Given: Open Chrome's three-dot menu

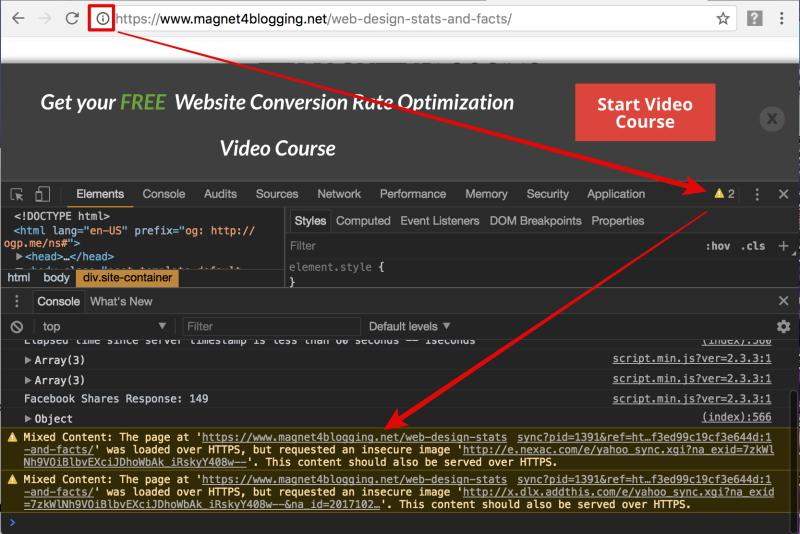Looking at the screenshot, I should pos(781,18).
